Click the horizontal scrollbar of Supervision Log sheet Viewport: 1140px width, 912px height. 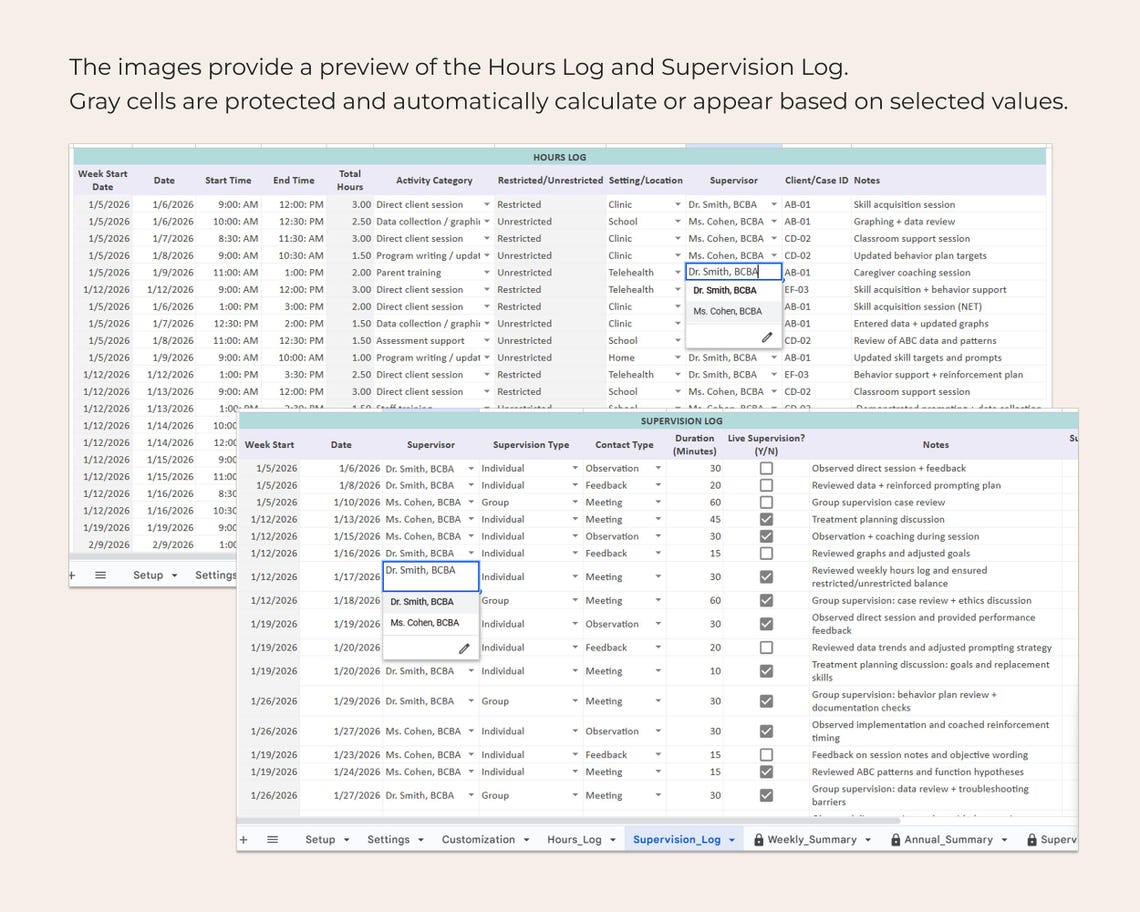click(569, 820)
